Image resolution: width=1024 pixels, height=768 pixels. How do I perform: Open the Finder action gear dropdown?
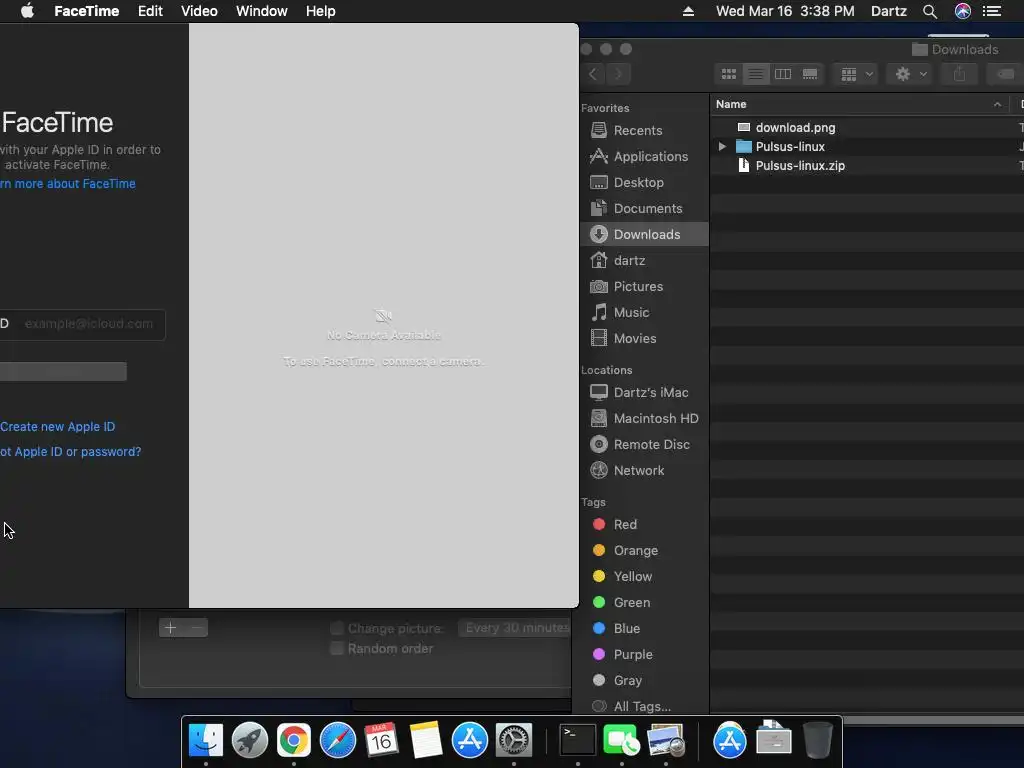(911, 74)
